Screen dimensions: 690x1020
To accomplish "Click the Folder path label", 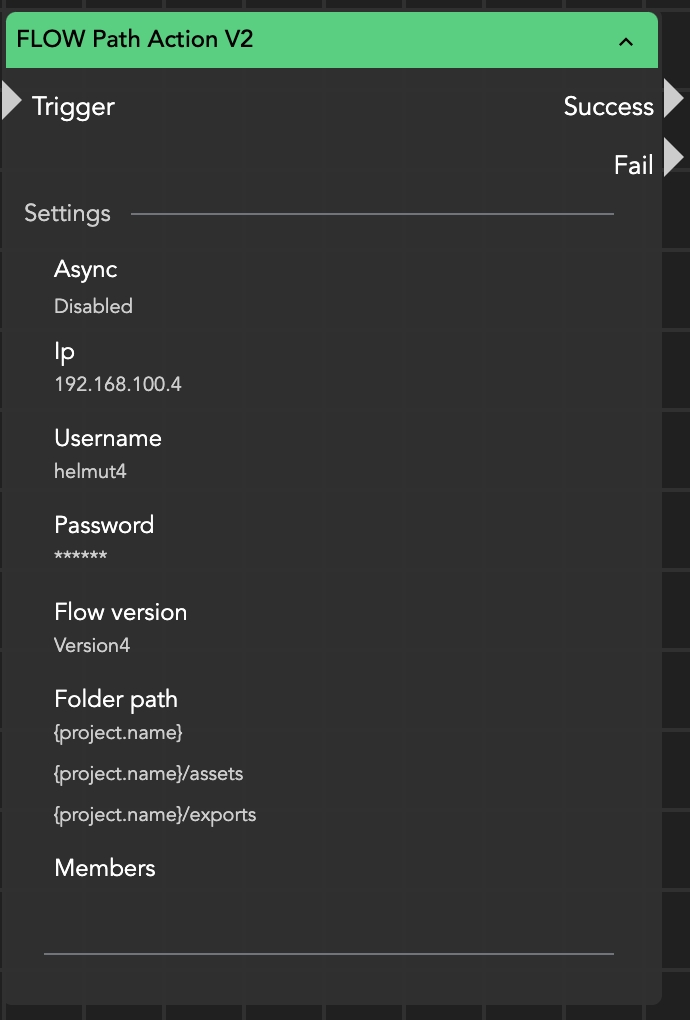I will [x=116, y=699].
